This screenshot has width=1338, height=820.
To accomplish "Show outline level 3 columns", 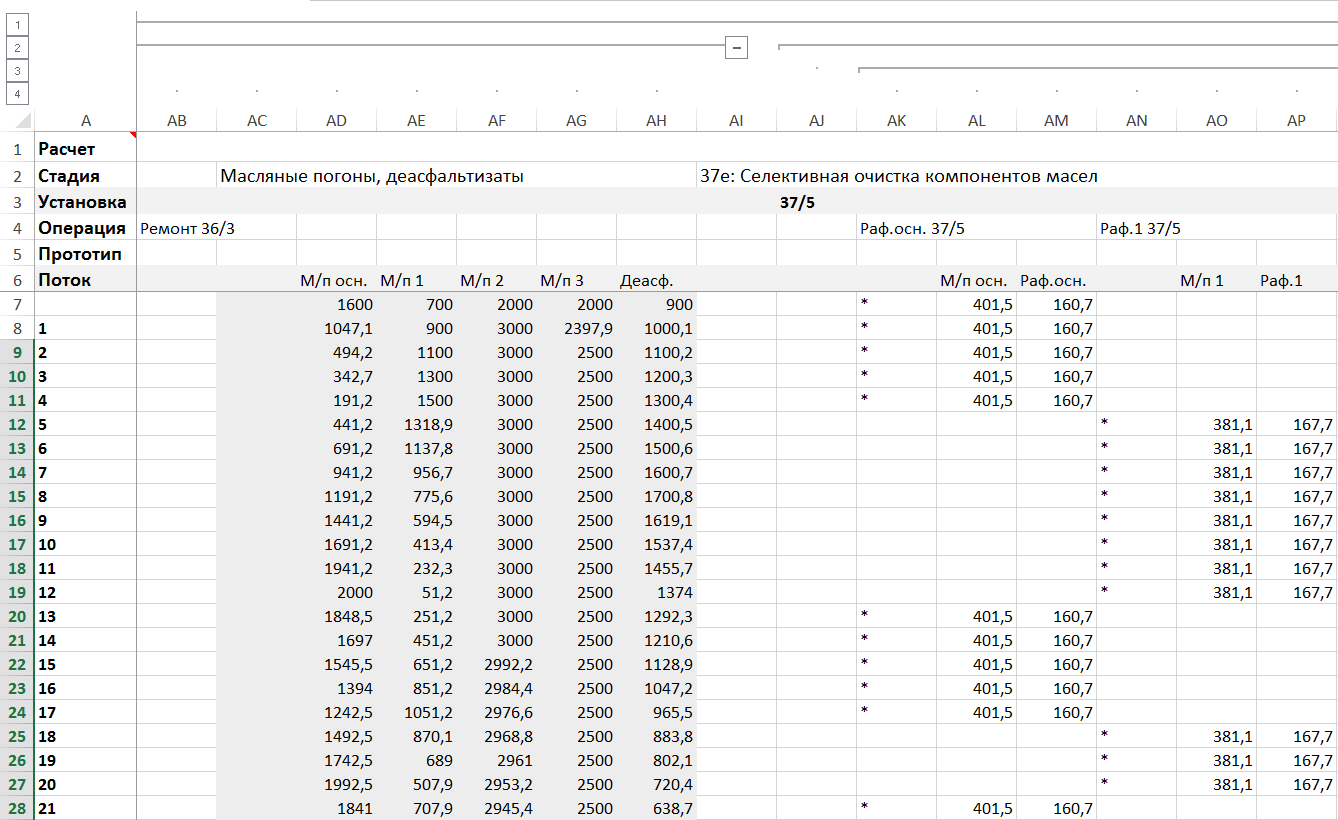I will click(x=18, y=70).
